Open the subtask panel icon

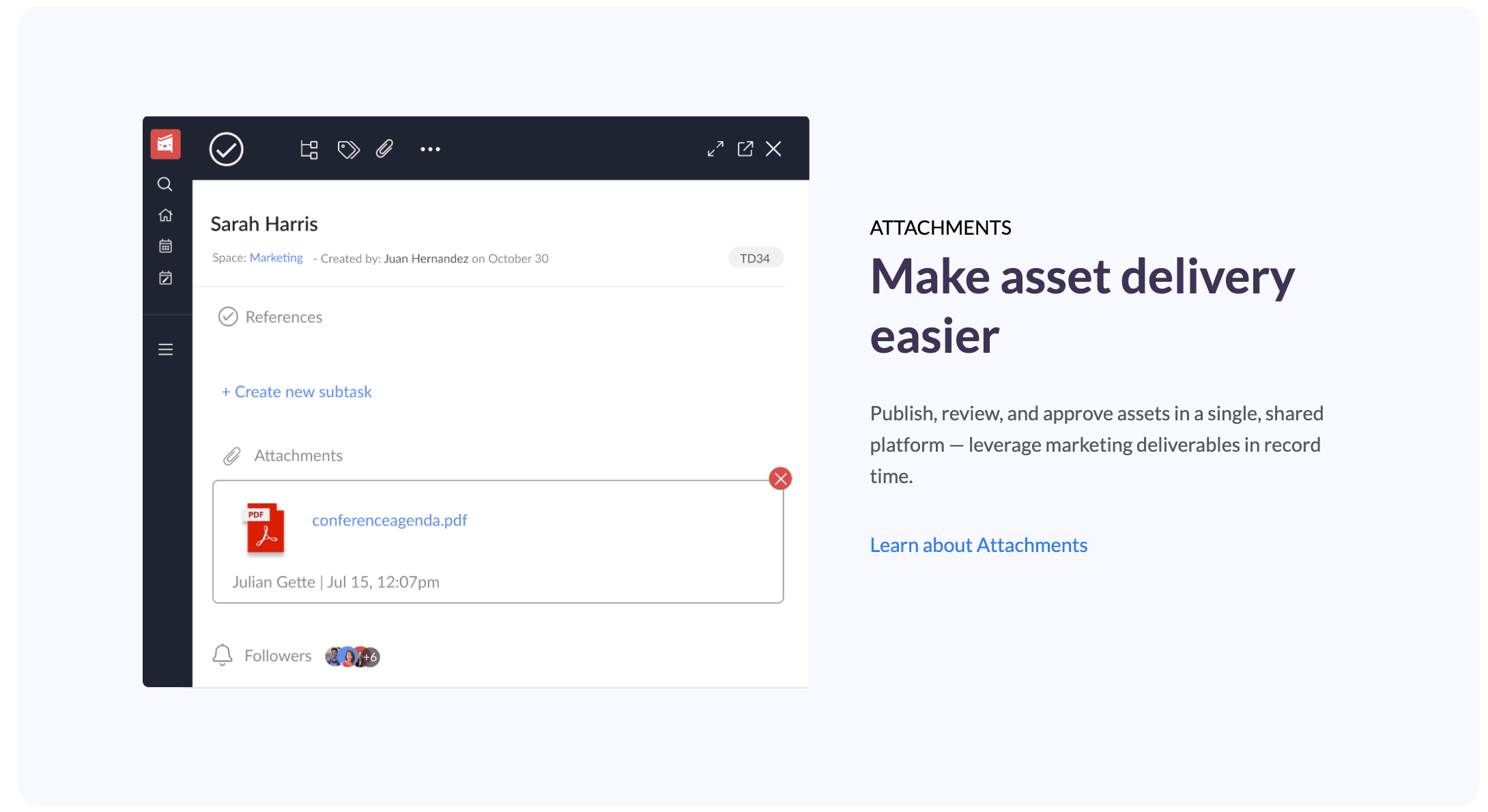point(307,150)
